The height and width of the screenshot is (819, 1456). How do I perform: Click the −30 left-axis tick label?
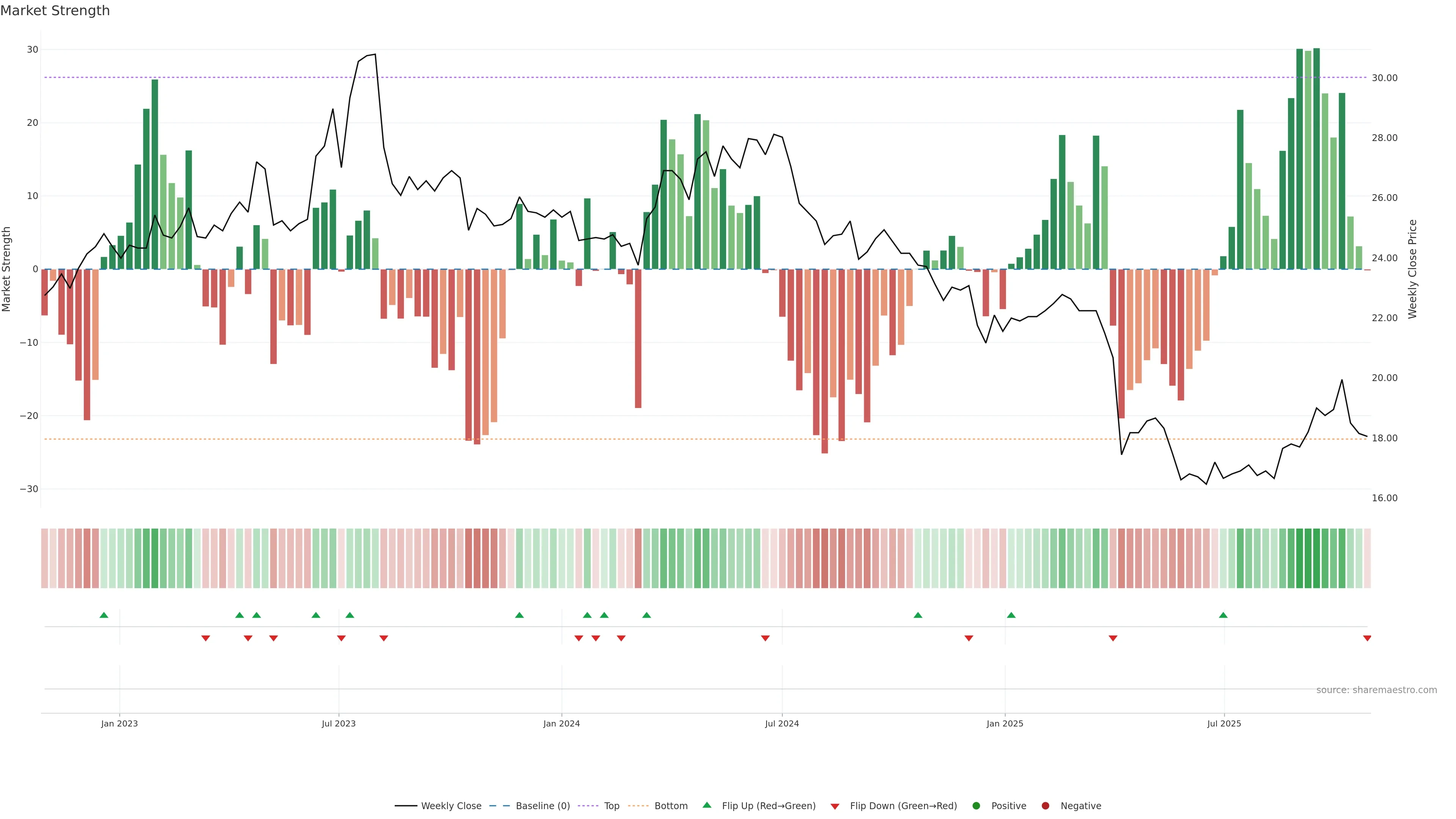[x=29, y=489]
